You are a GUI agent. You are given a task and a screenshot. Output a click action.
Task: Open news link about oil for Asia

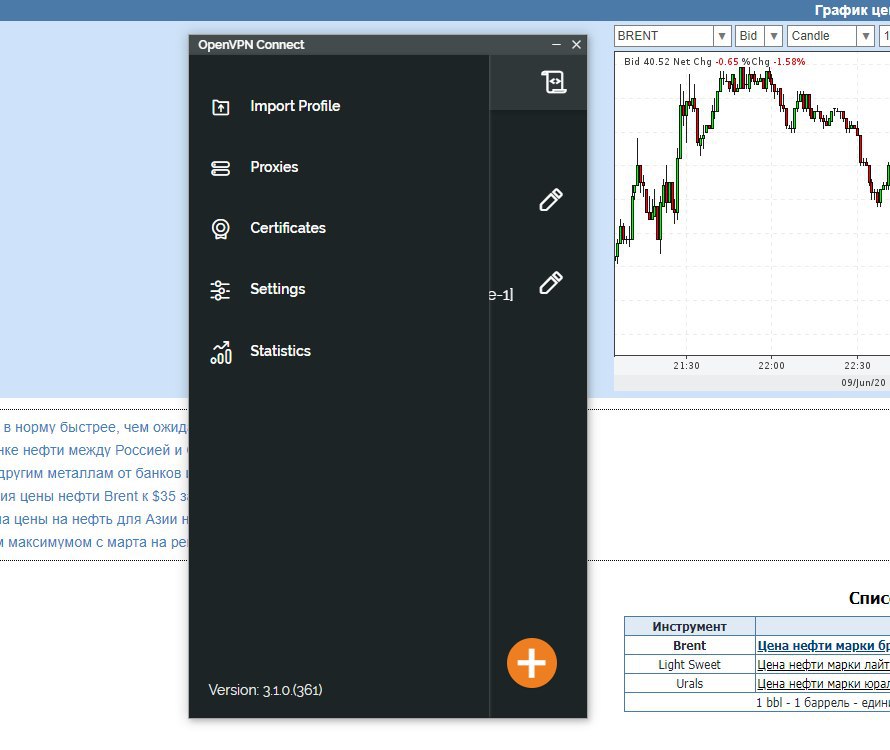pos(94,519)
